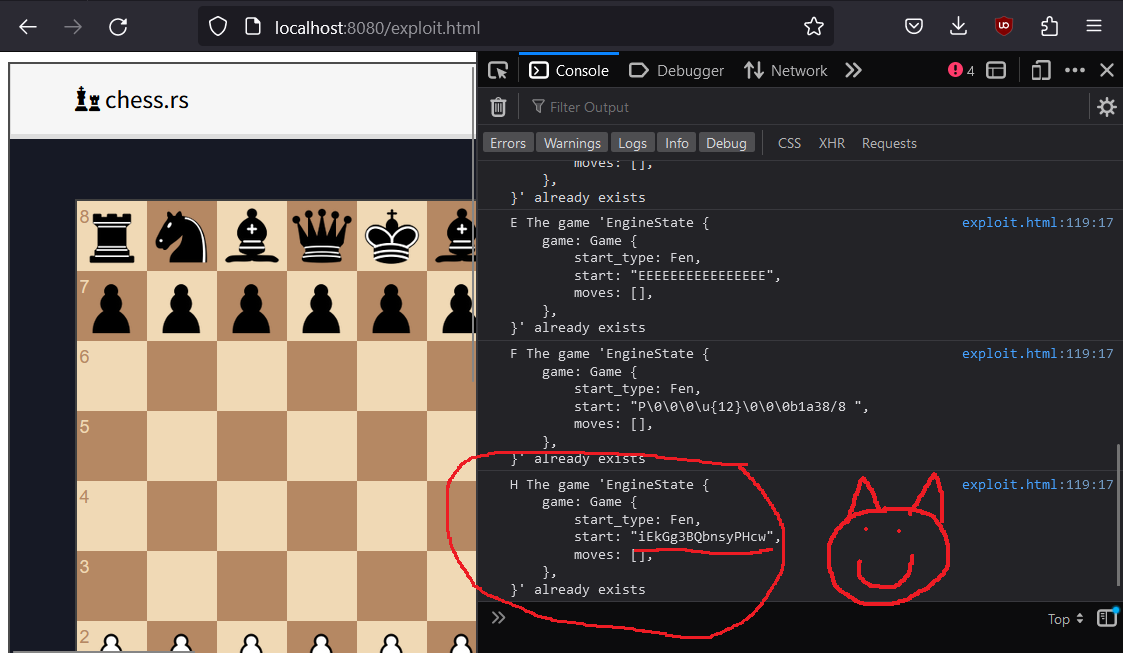Click the "F The game 'EngineState {" line
This screenshot has width=1128, height=662.
click(609, 353)
